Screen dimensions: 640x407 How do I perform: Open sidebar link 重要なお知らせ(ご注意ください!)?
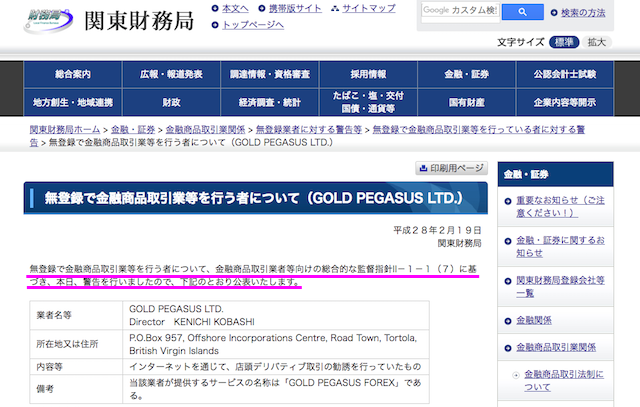(x=560, y=207)
